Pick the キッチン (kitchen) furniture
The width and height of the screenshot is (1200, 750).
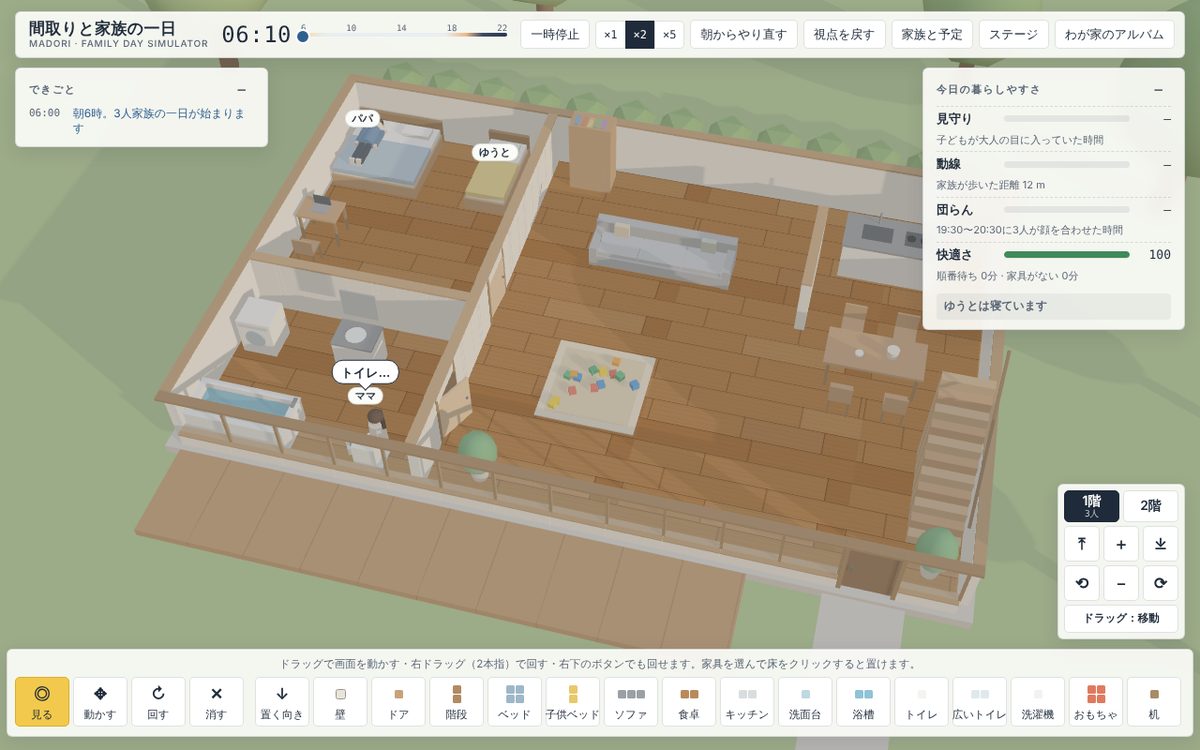(x=747, y=701)
